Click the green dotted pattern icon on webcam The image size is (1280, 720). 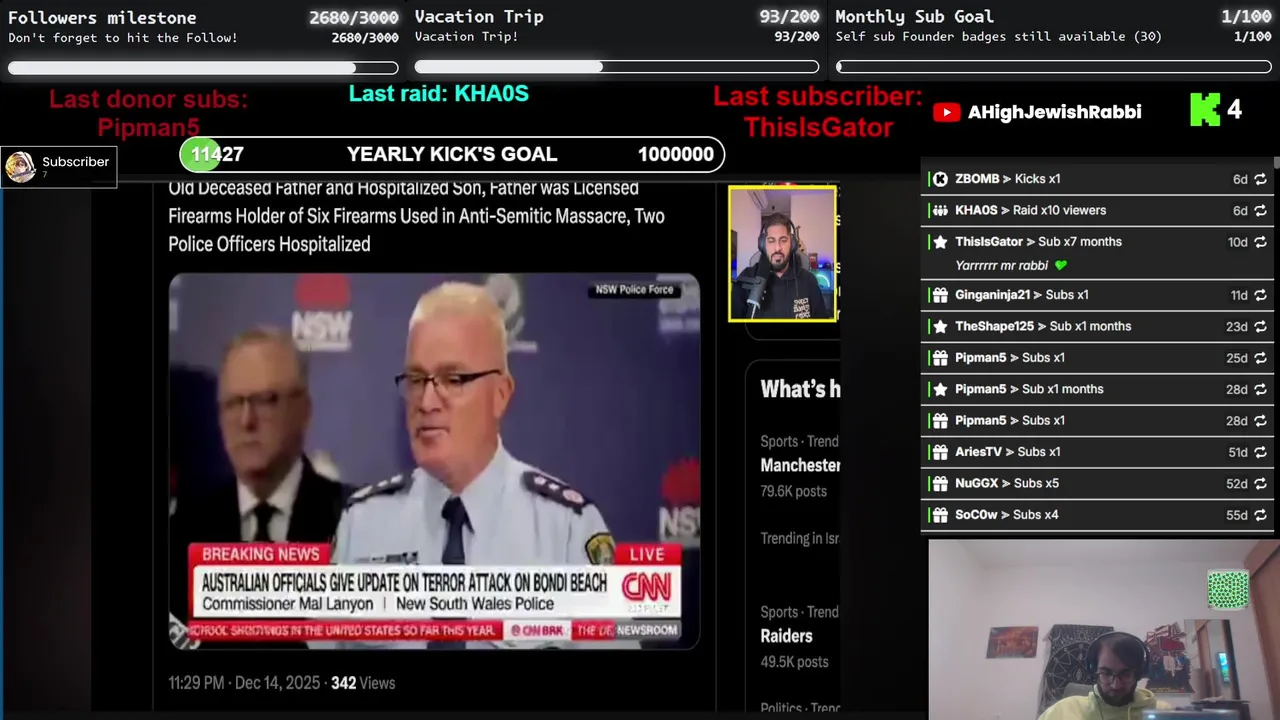(1228, 589)
